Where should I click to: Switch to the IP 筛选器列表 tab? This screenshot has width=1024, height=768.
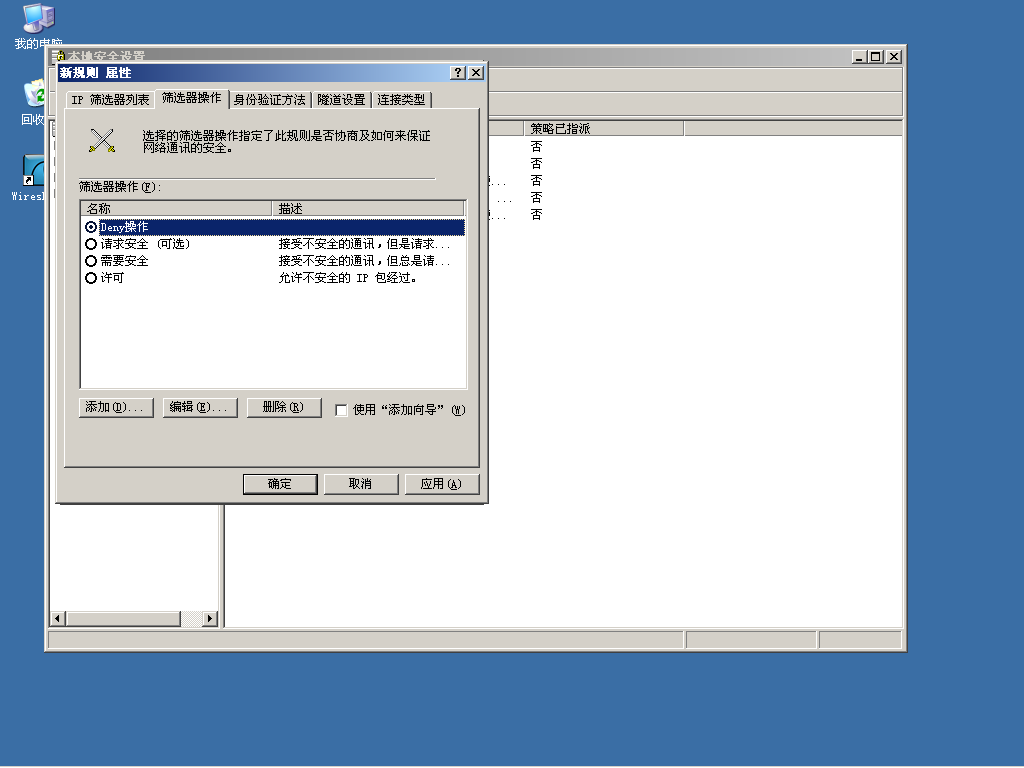pyautogui.click(x=110, y=100)
